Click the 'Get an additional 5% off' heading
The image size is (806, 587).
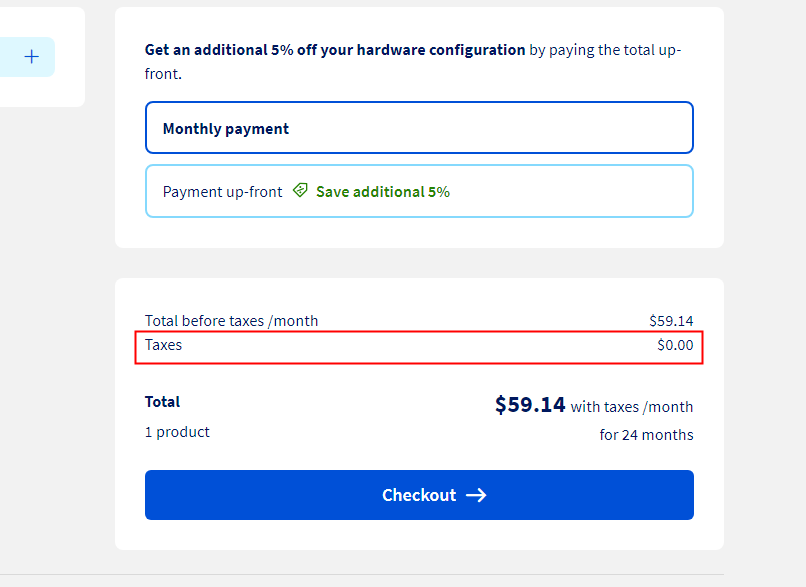pyautogui.click(x=335, y=50)
